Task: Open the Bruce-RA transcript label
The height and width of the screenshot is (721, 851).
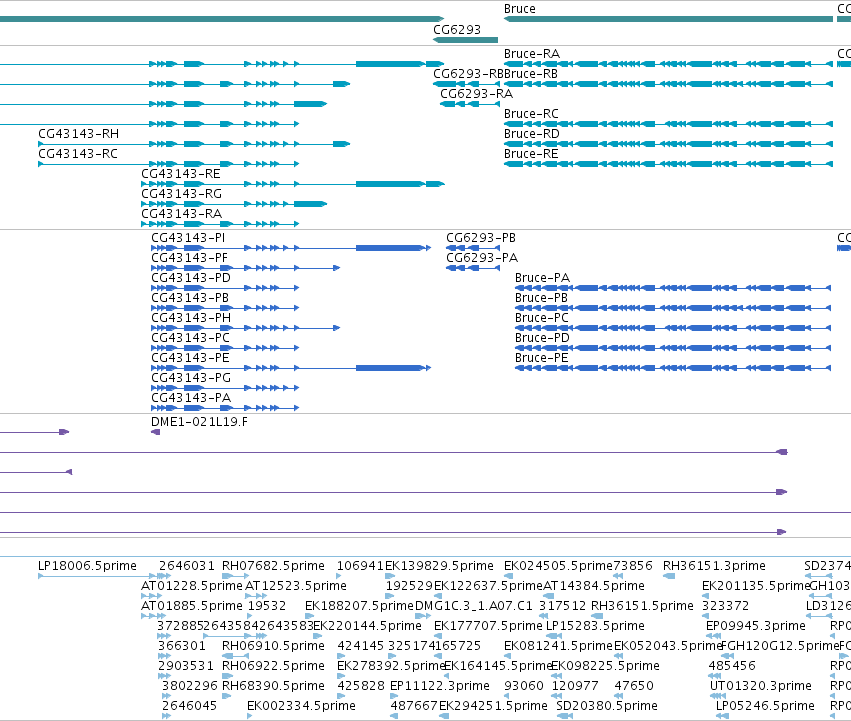Action: point(531,54)
